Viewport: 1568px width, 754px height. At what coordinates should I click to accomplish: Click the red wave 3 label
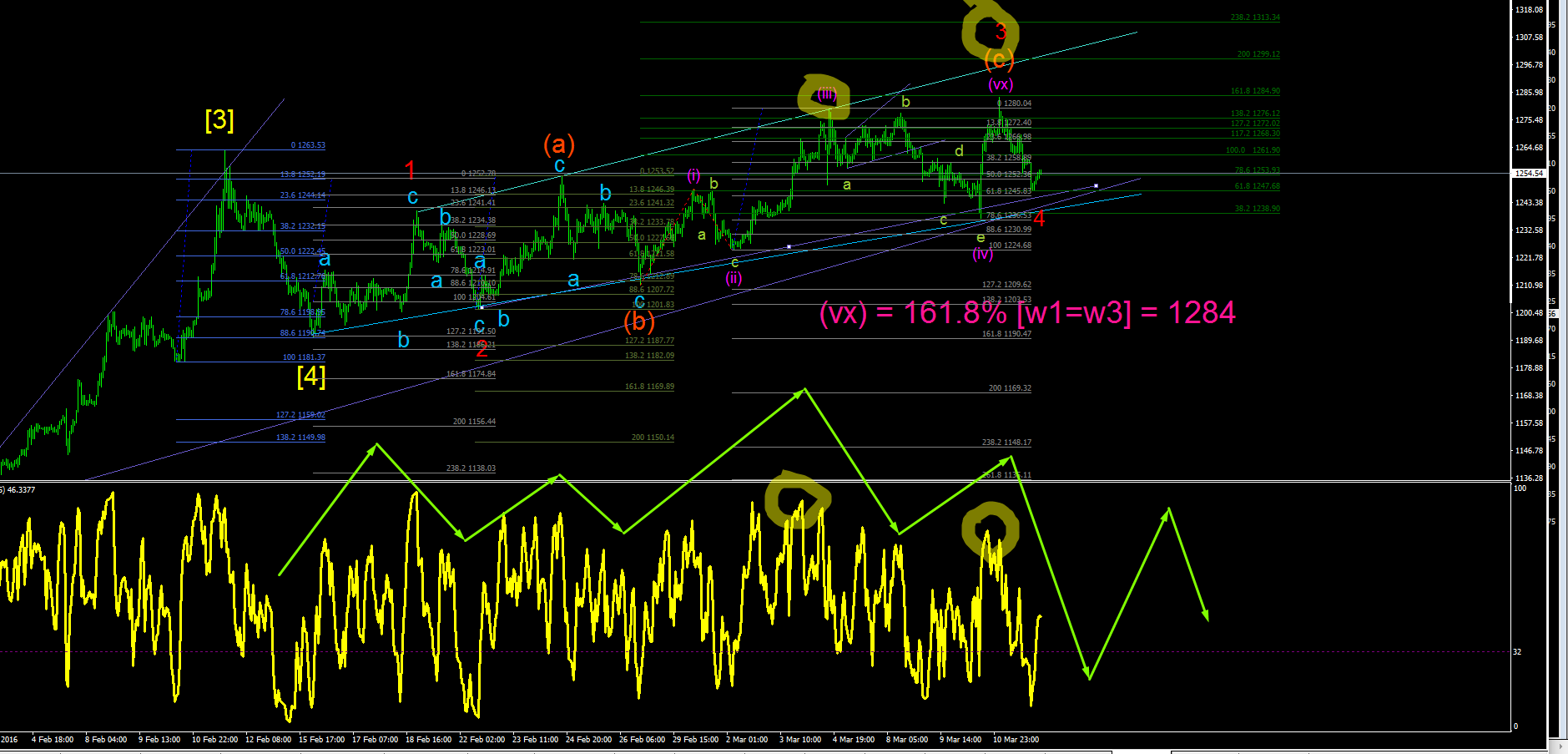click(x=1001, y=33)
